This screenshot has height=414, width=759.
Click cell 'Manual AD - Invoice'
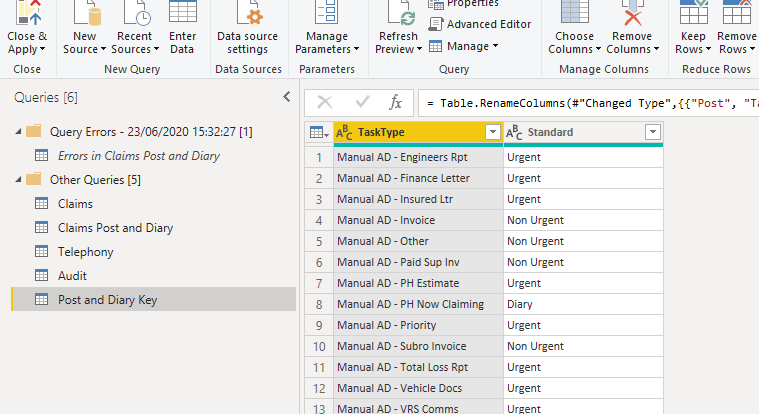[419, 220]
